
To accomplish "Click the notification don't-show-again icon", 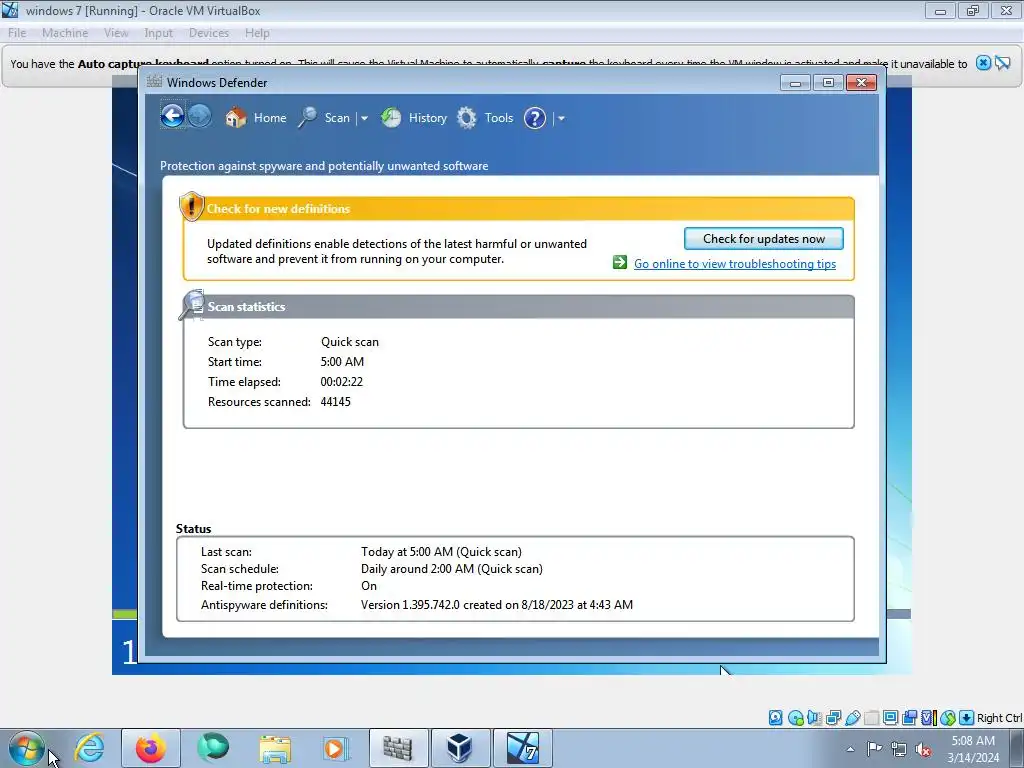I will coord(1002,63).
